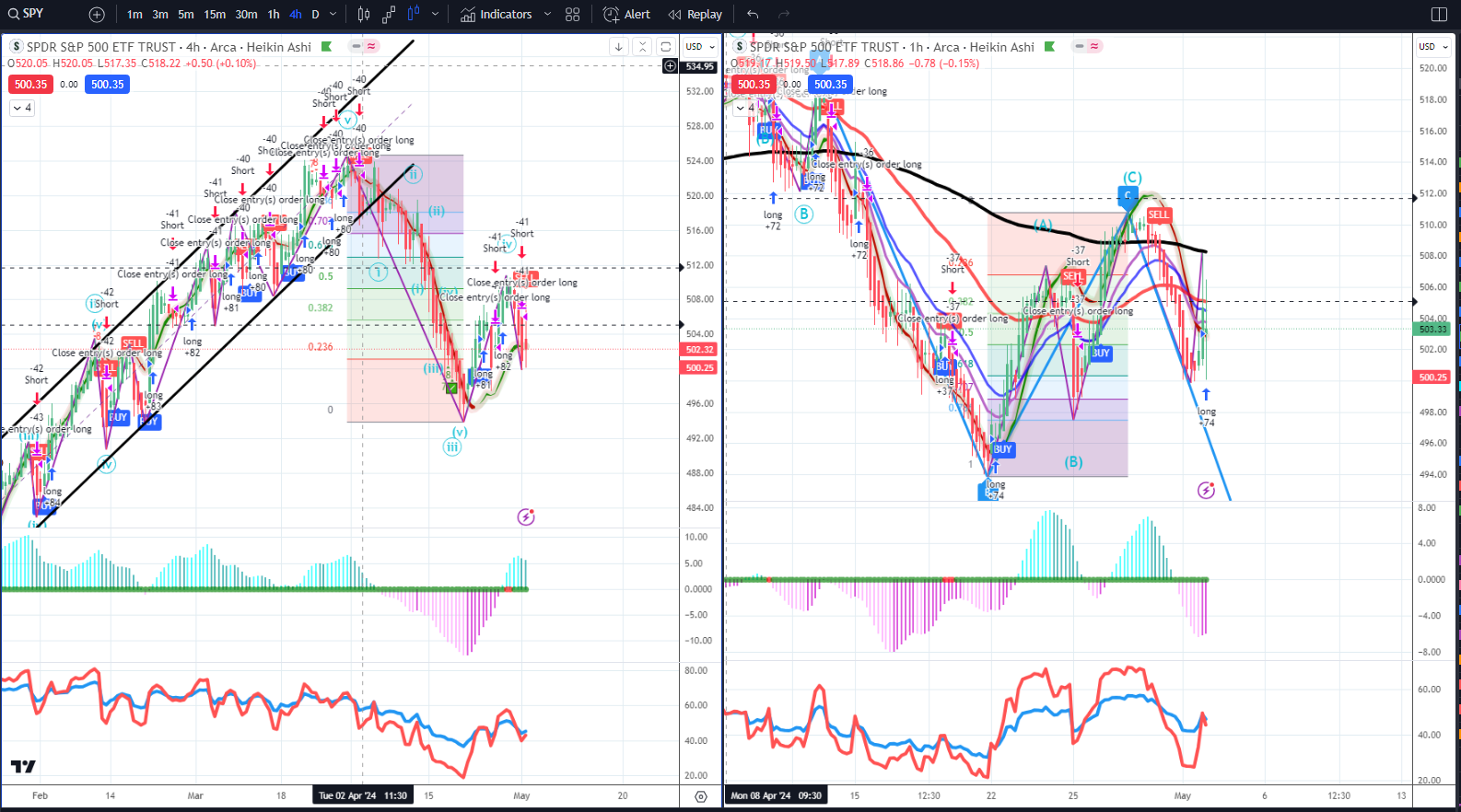Switch to the 1m timeframe

pos(134,15)
